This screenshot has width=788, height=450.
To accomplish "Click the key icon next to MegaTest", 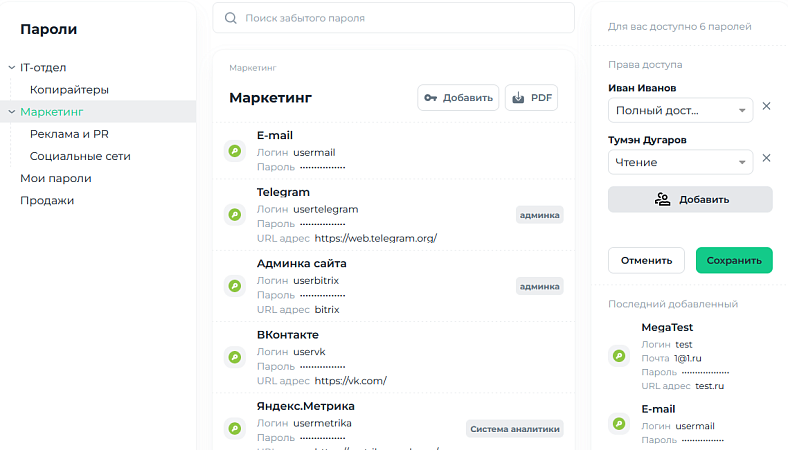I will 619,356.
